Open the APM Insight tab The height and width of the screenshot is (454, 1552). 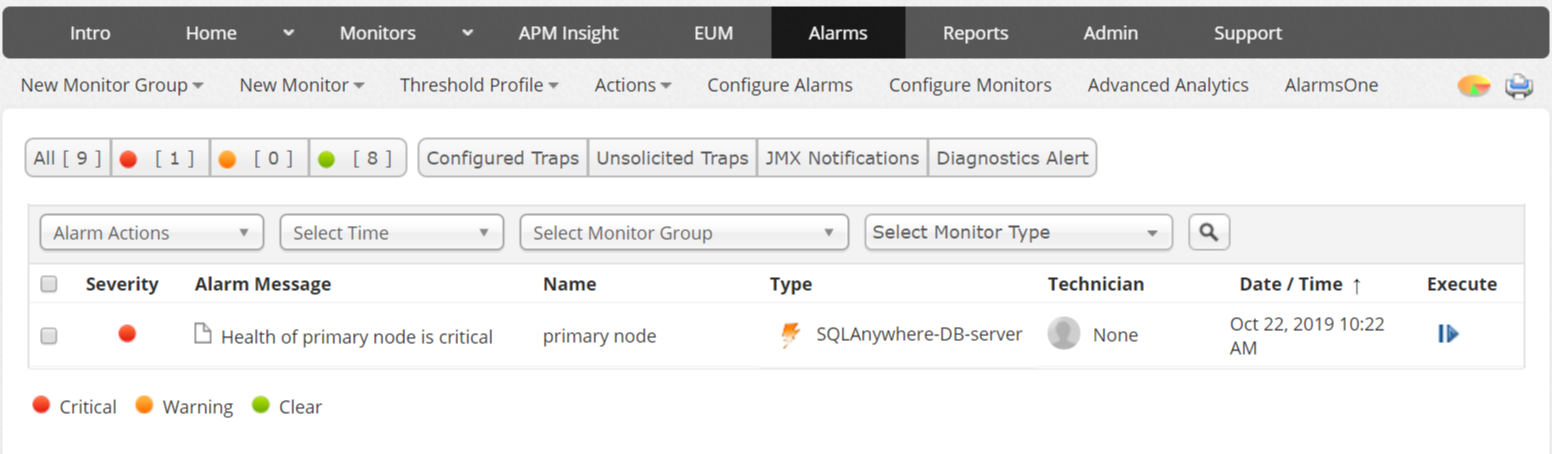click(568, 33)
